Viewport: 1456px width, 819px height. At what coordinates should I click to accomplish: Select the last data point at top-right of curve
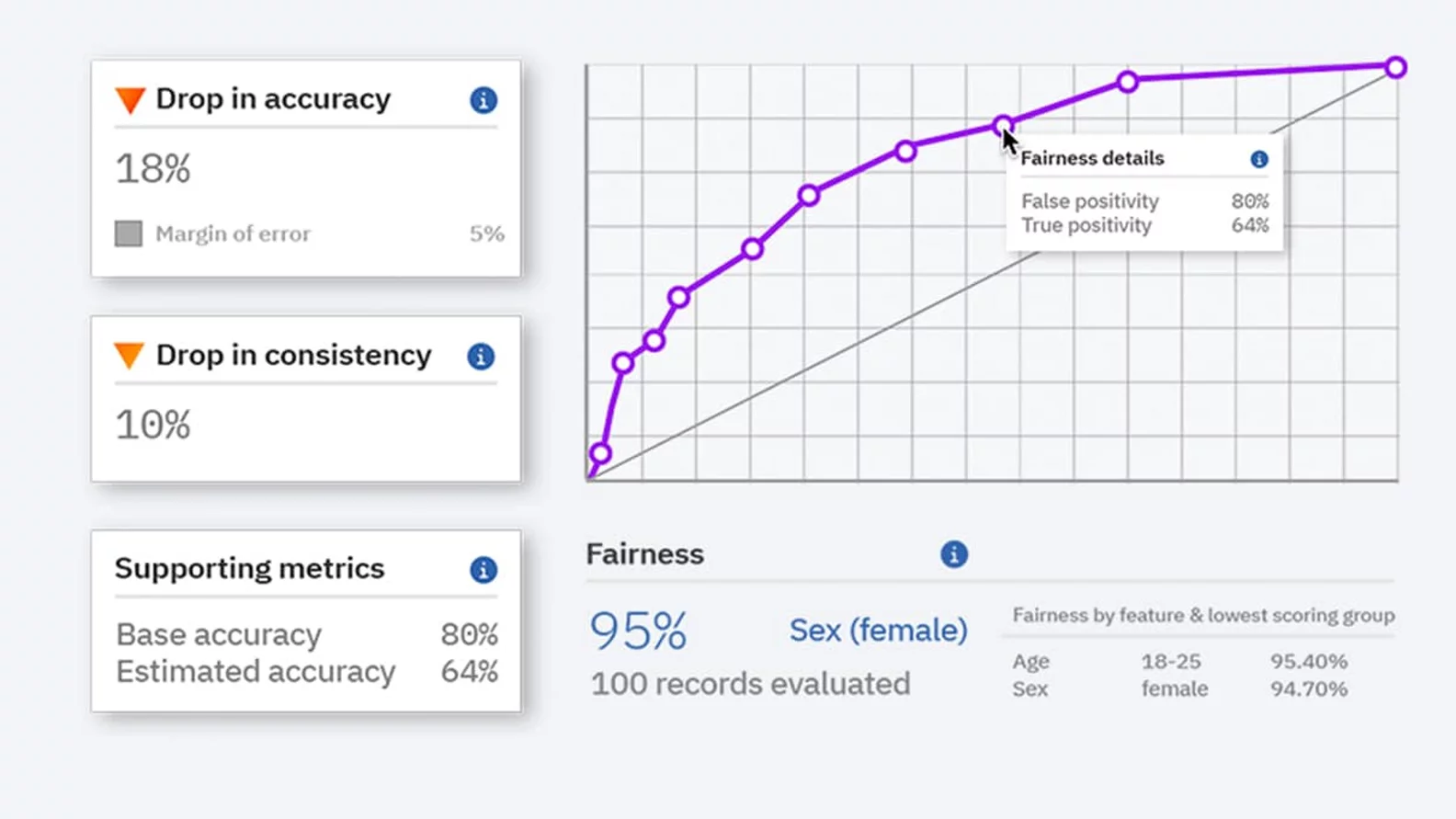[x=1395, y=67]
